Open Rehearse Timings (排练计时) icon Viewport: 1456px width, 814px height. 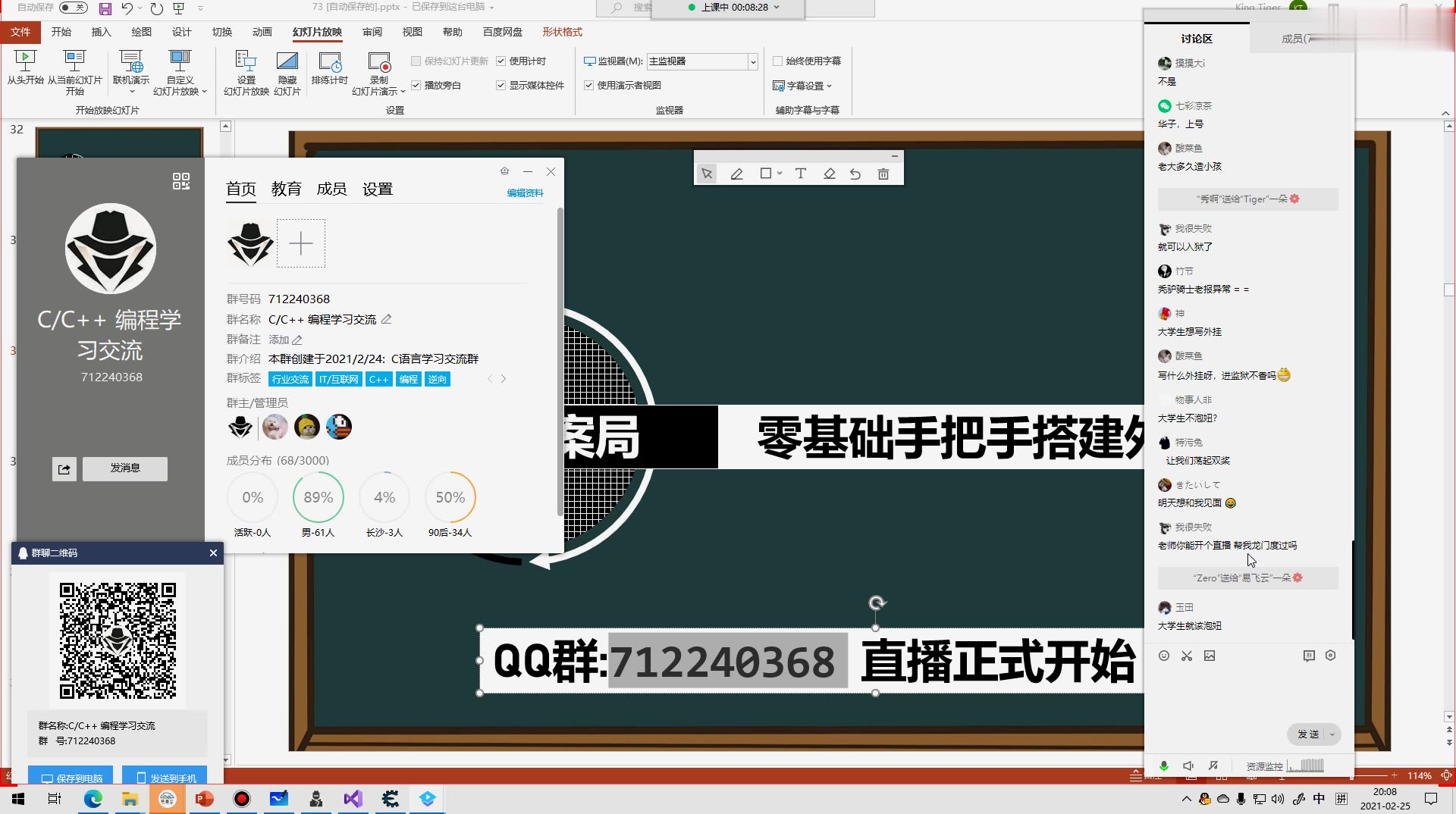(x=330, y=61)
